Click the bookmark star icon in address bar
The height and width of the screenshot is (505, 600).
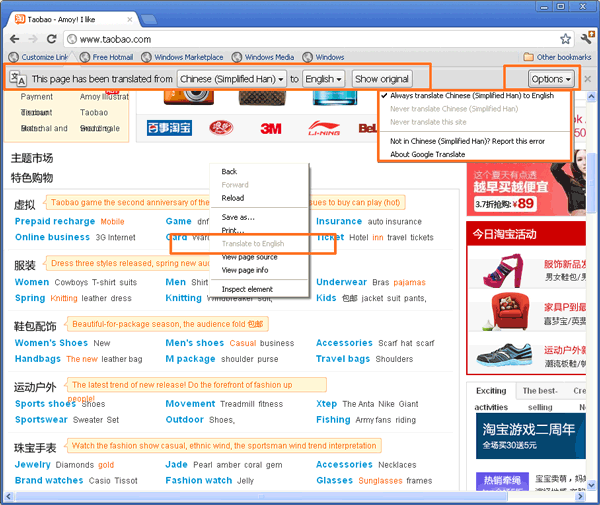566,39
